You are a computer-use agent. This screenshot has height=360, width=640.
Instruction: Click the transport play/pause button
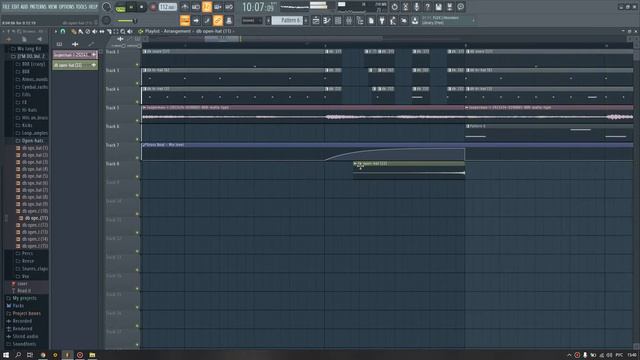tap(131, 7)
